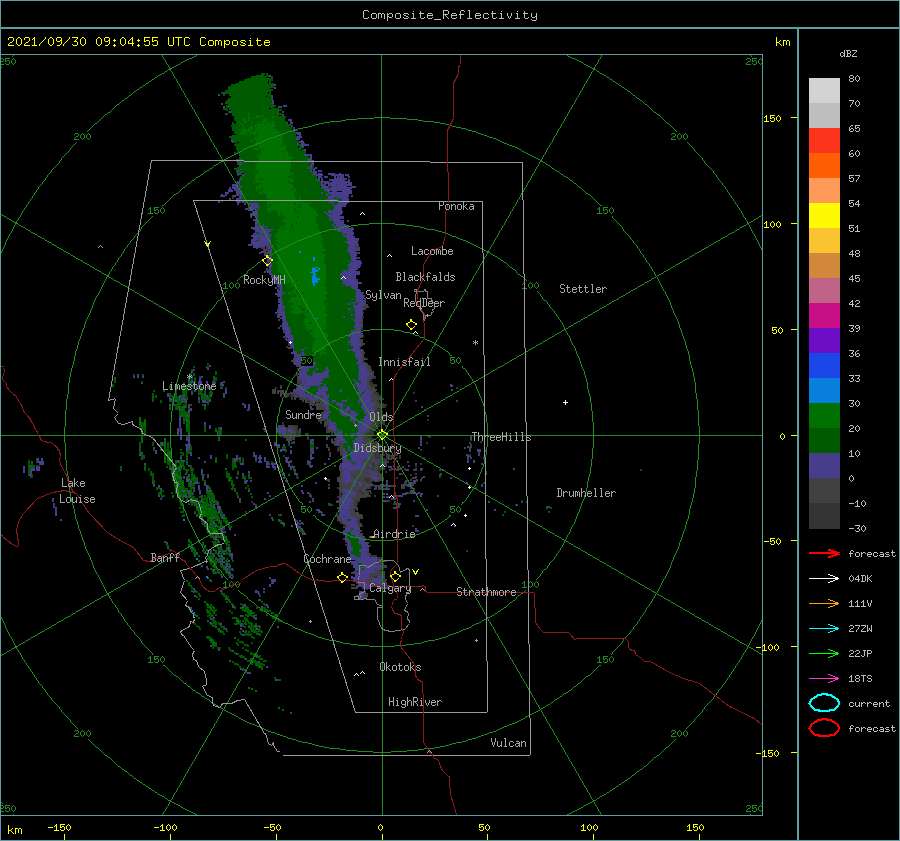Image resolution: width=900 pixels, height=841 pixels.
Task: Click yellow diamond marker below Cochrane
Action: point(342,578)
